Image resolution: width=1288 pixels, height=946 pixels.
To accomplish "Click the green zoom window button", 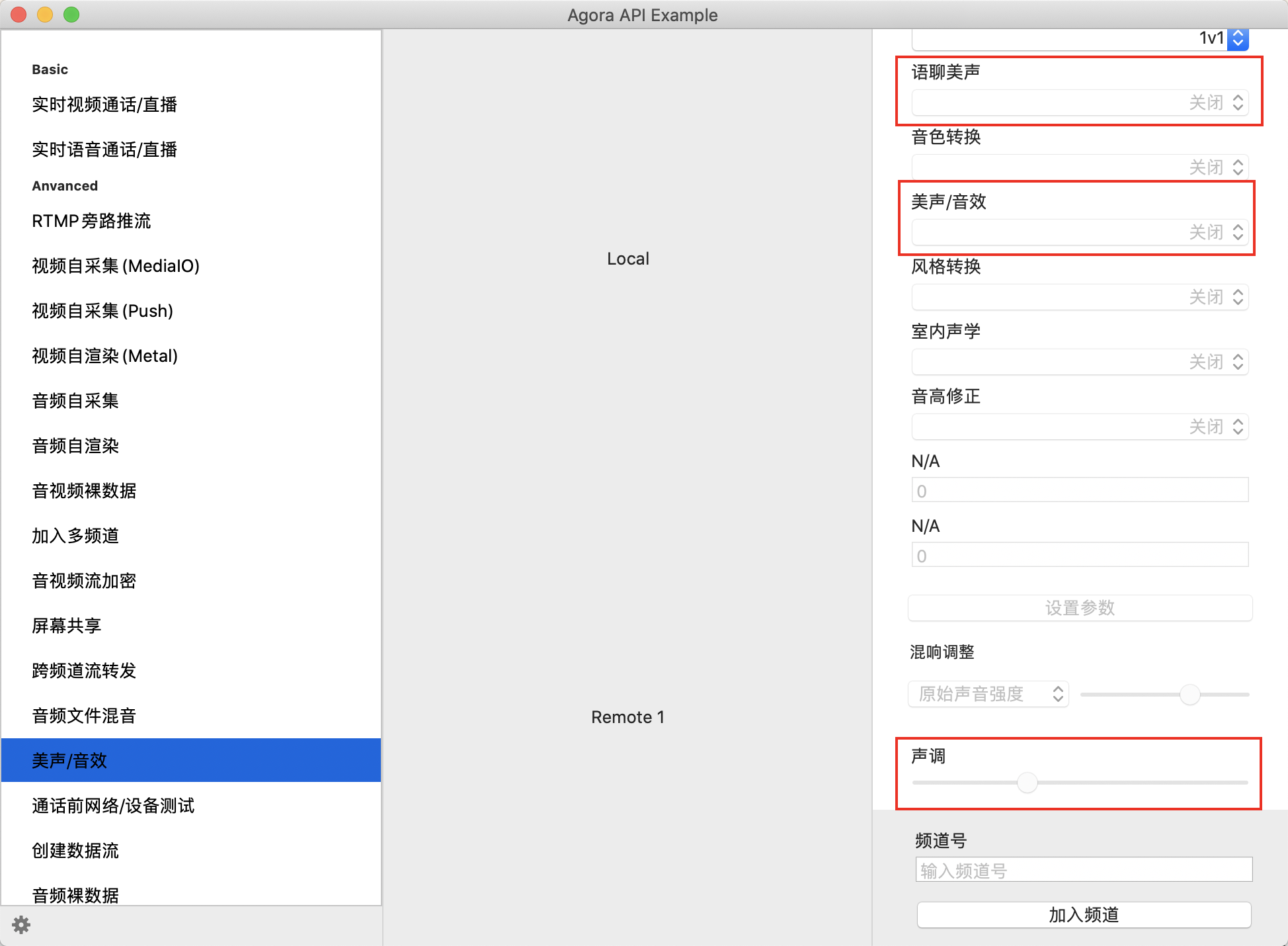I will pos(71,15).
